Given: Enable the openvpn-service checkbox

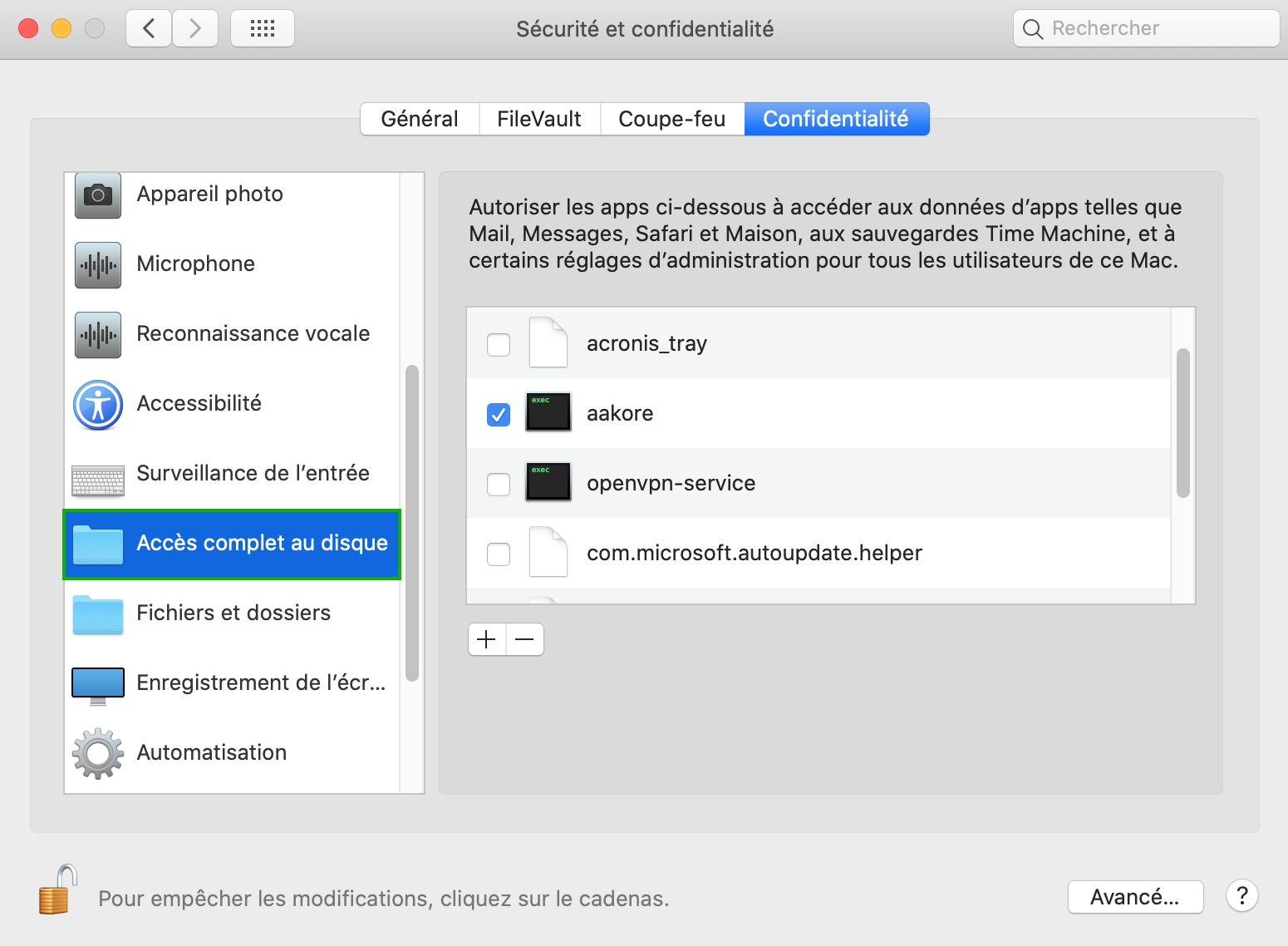Looking at the screenshot, I should (499, 484).
